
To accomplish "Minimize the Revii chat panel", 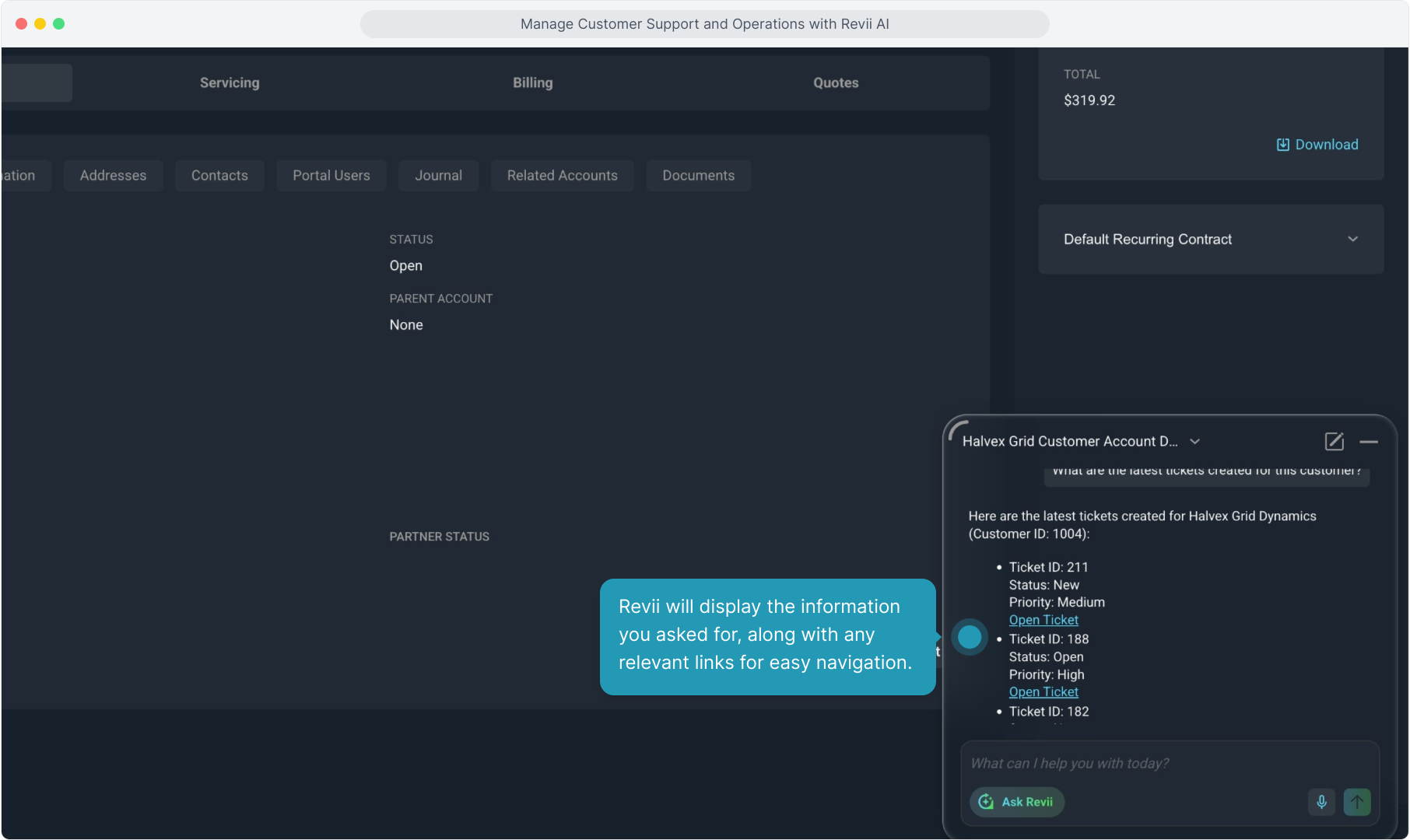I will [x=1369, y=441].
